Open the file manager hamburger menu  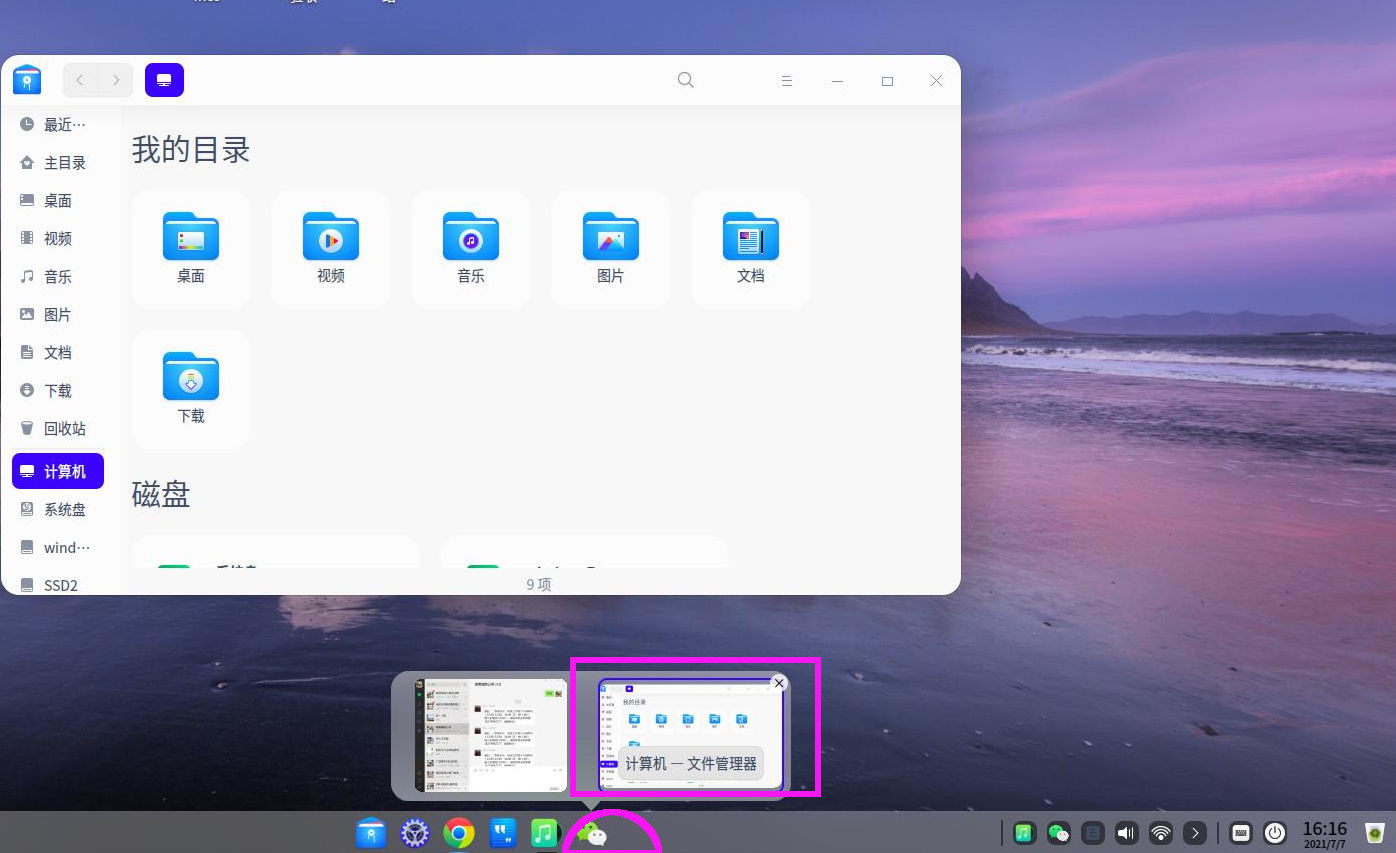pos(787,81)
